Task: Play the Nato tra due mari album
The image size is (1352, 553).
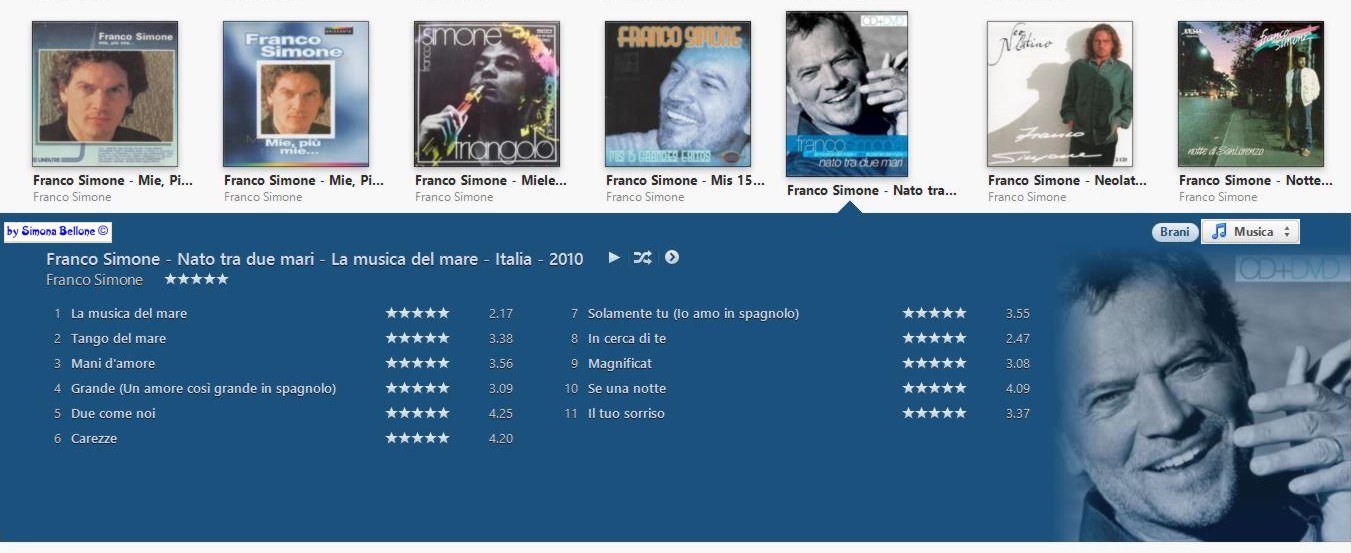Action: (x=614, y=257)
